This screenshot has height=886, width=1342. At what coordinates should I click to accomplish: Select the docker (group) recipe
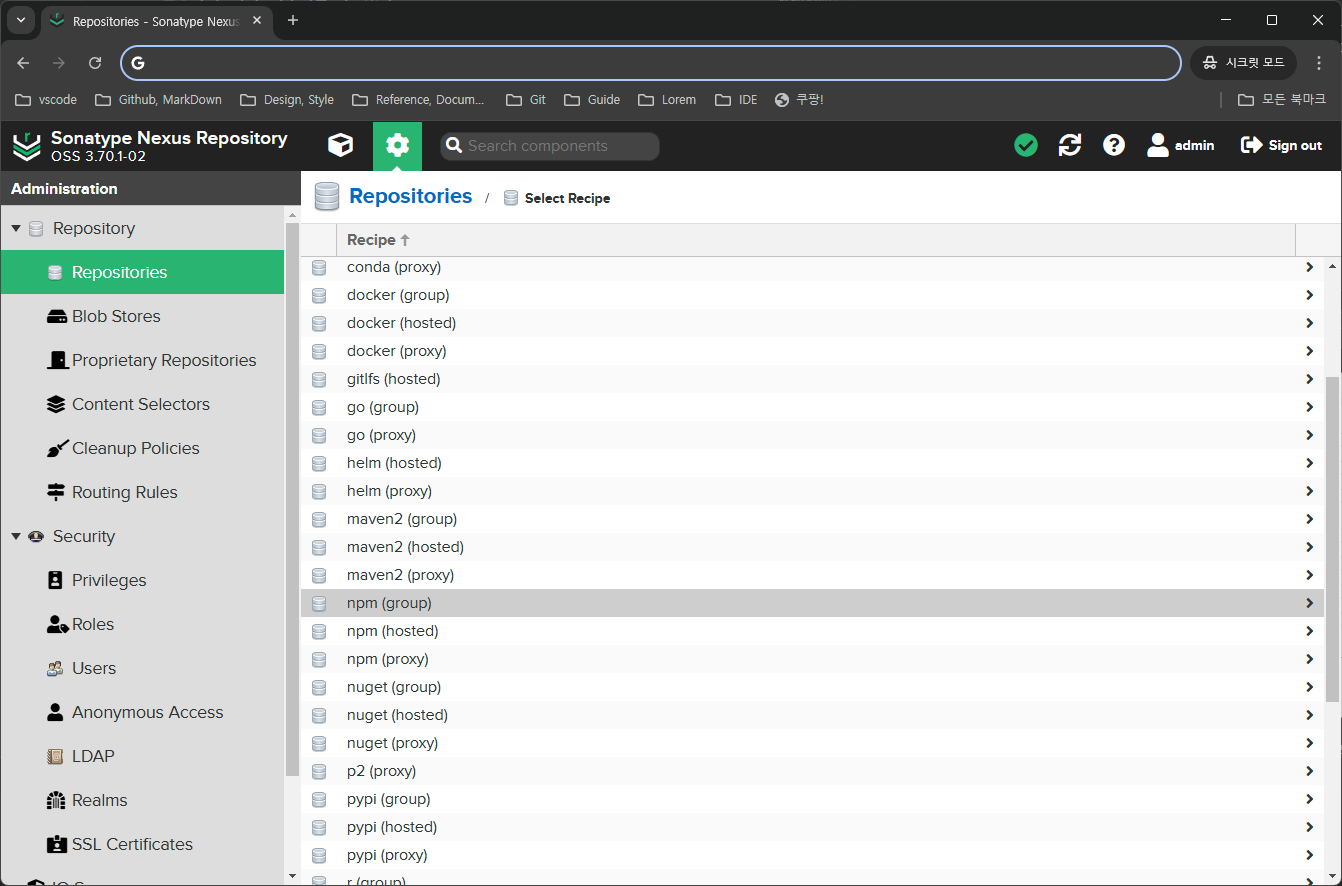(812, 295)
